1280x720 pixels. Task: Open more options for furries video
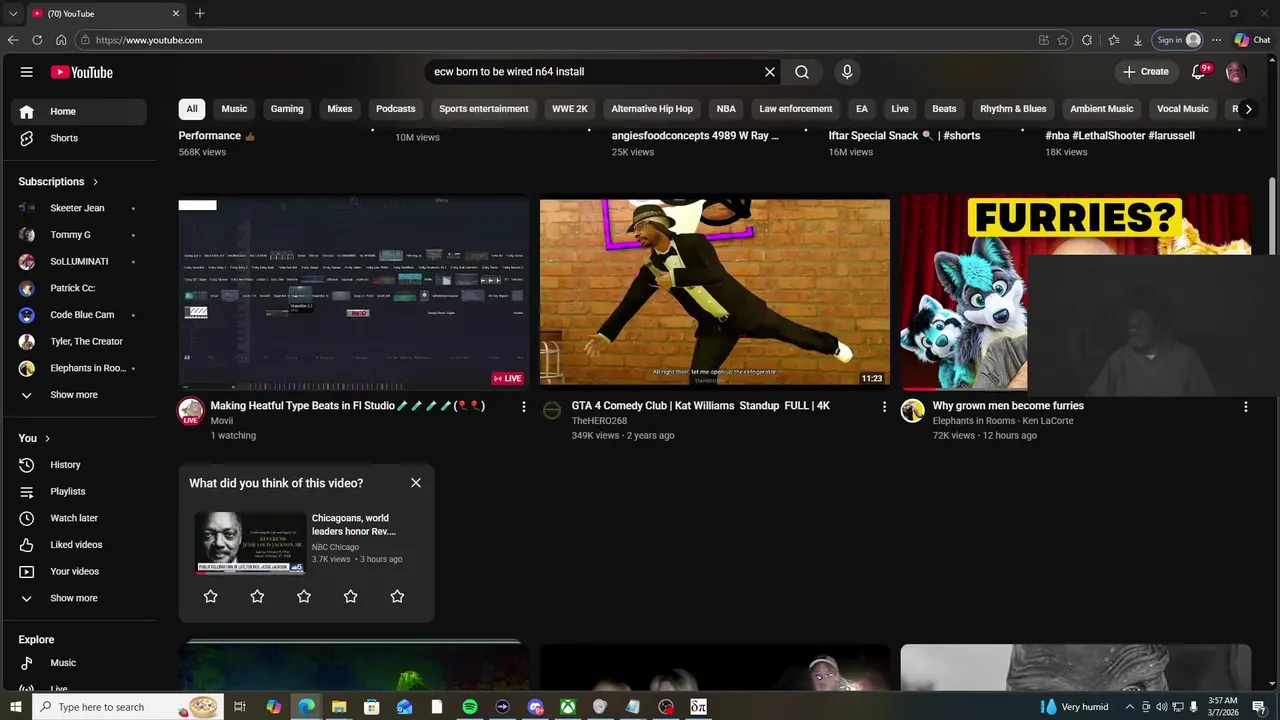point(1245,407)
